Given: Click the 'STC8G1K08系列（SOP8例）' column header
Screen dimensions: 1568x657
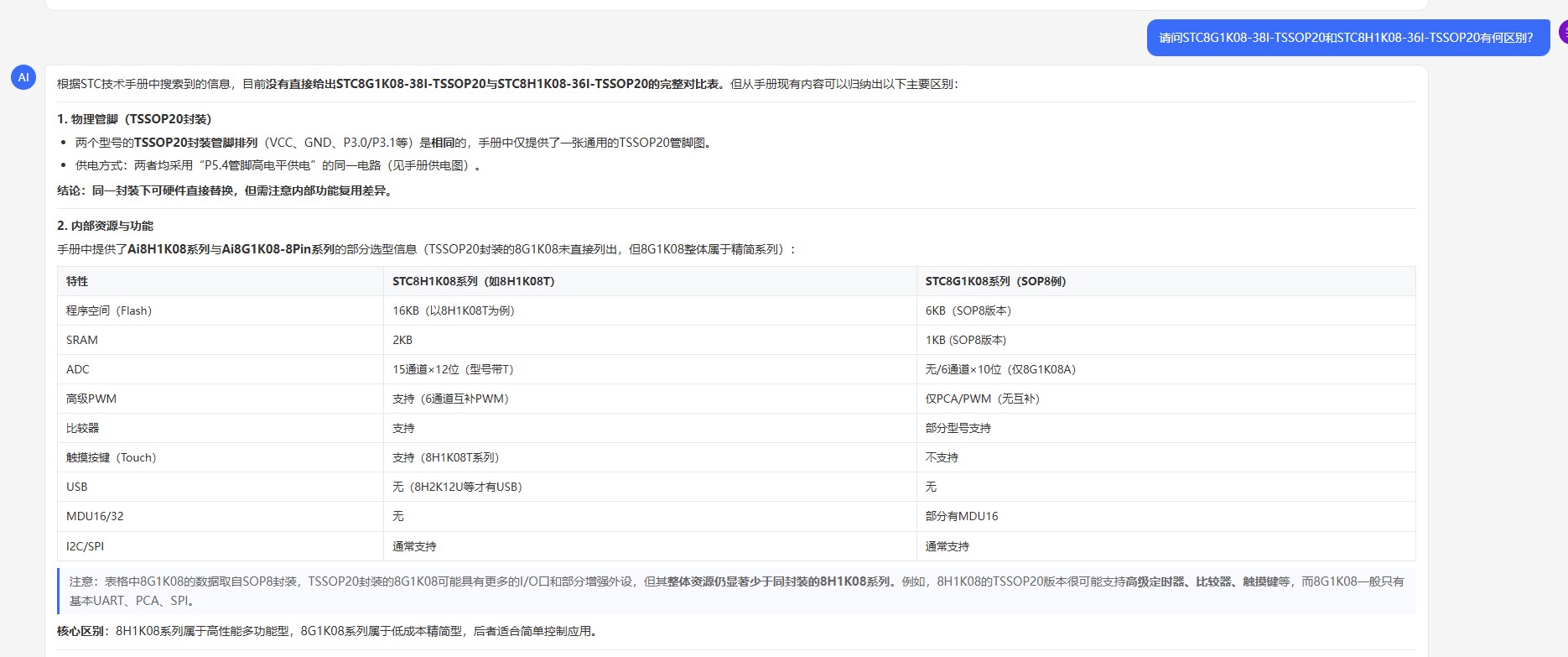Looking at the screenshot, I should 1166,281.
